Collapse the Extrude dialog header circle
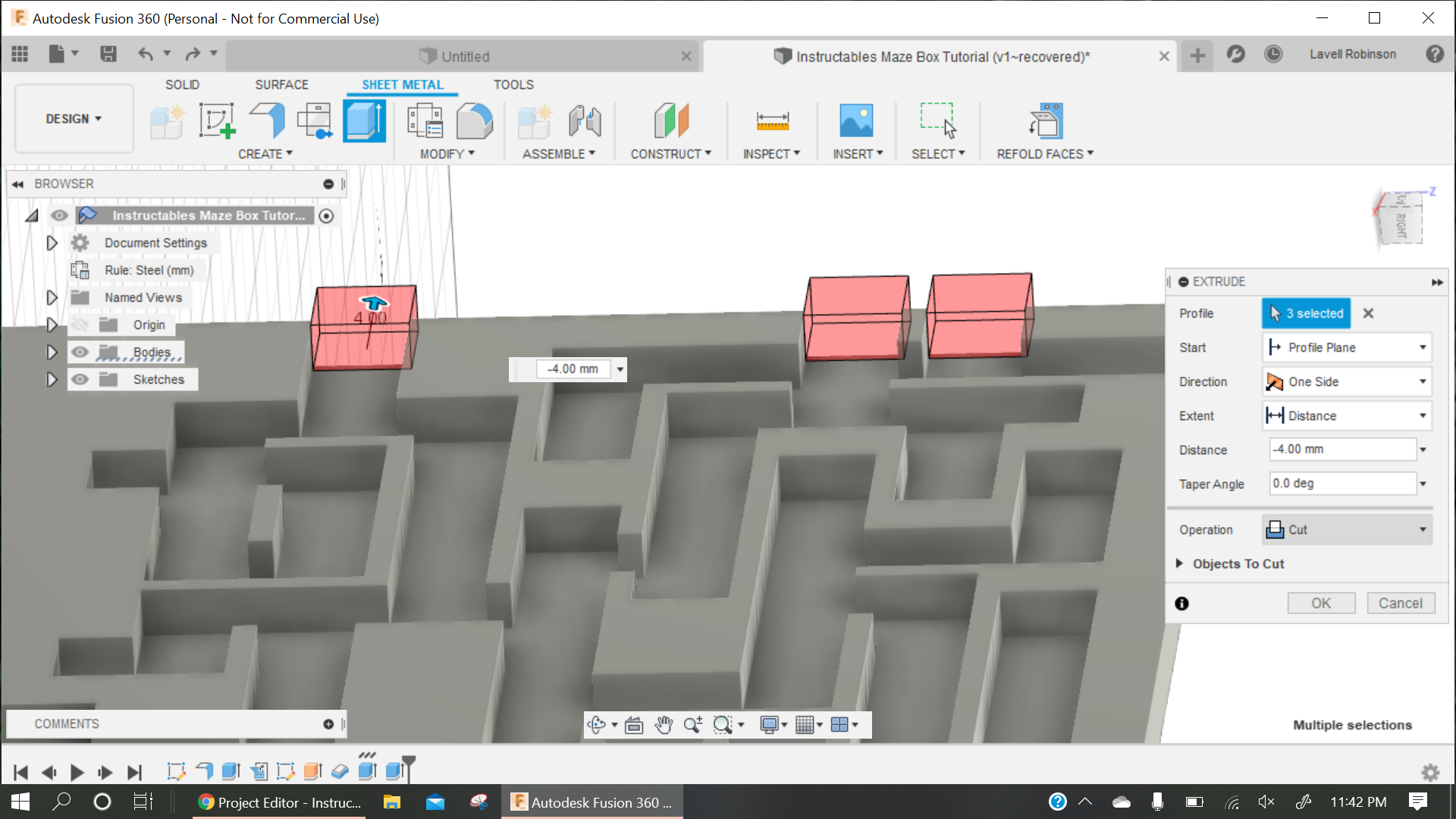This screenshot has width=1456, height=819. 1183,281
